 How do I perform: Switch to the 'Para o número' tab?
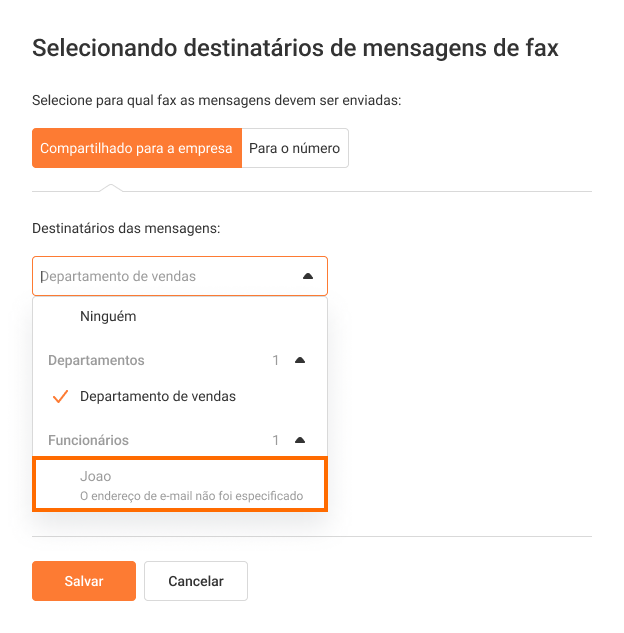pos(295,148)
